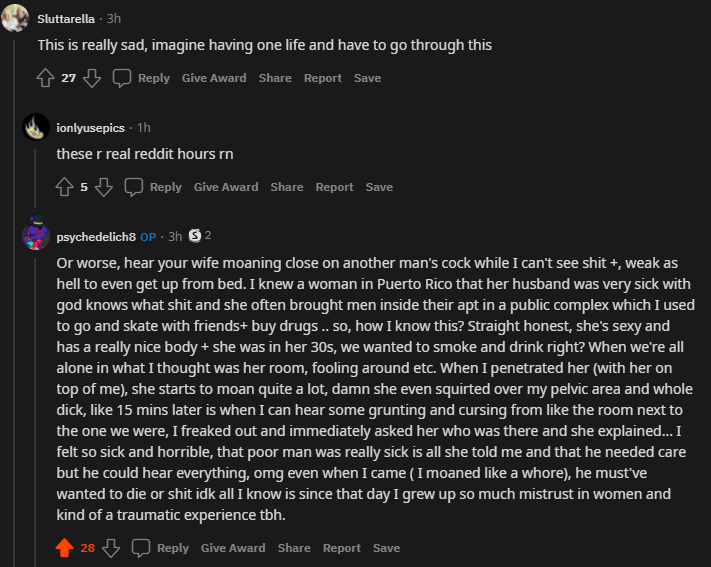711x567 pixels.
Task: Save Sluttarella's comment
Action: tap(367, 78)
